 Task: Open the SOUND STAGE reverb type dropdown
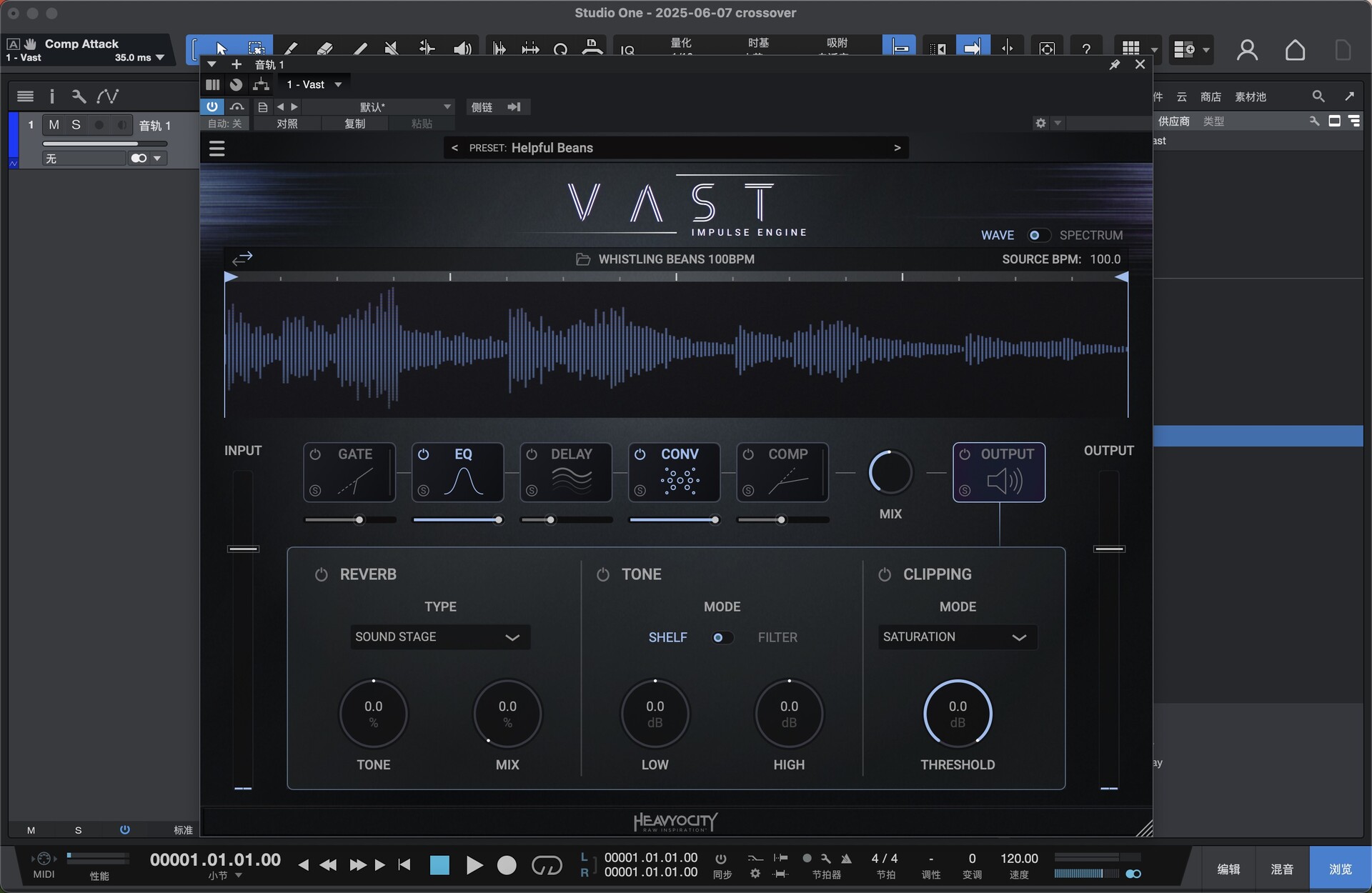tap(439, 637)
